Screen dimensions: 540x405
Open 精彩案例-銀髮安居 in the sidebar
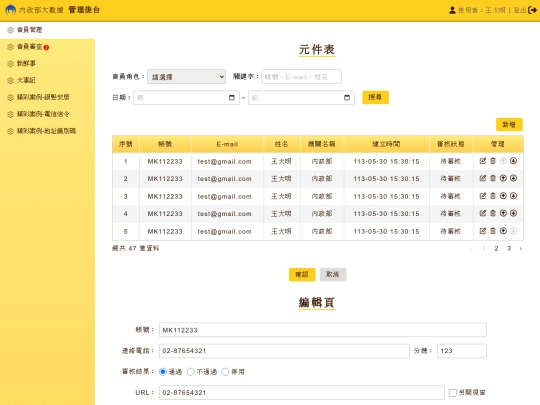[48, 97]
